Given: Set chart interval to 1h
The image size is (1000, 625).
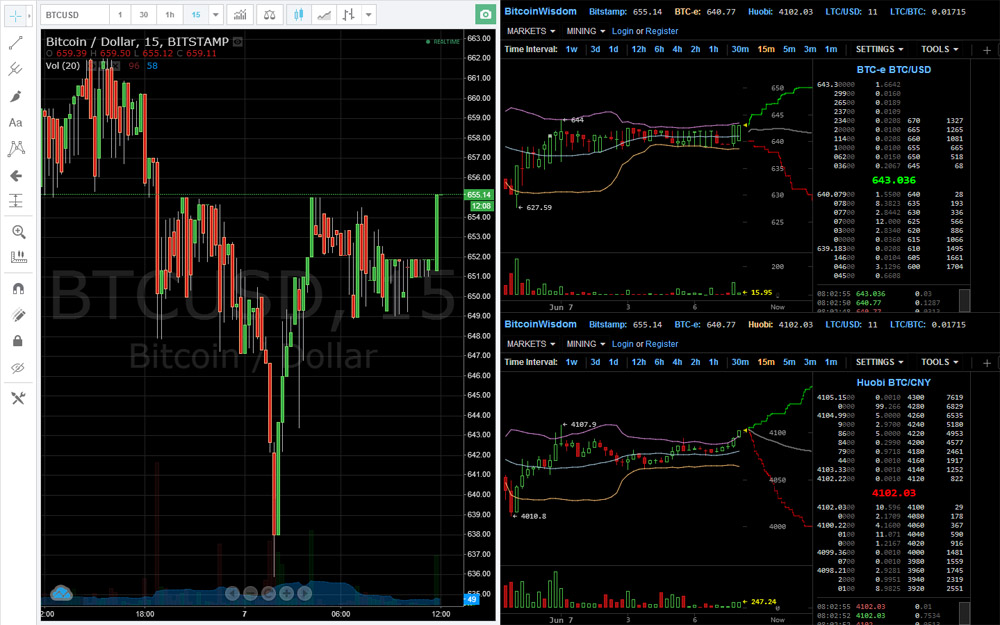Looking at the screenshot, I should coord(170,15).
